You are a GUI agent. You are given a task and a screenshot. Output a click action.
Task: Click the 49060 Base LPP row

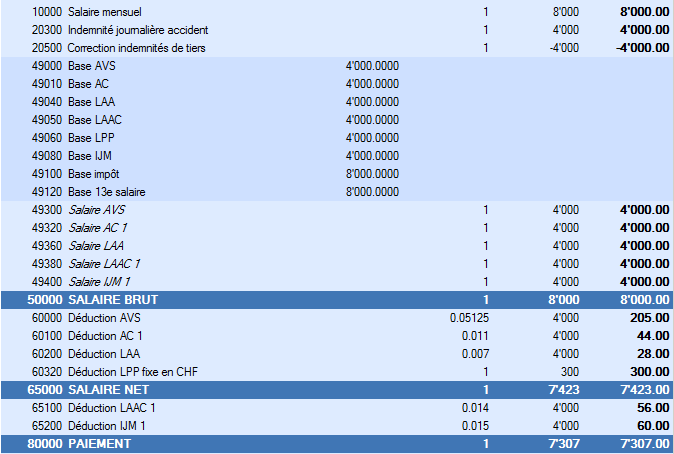337,138
